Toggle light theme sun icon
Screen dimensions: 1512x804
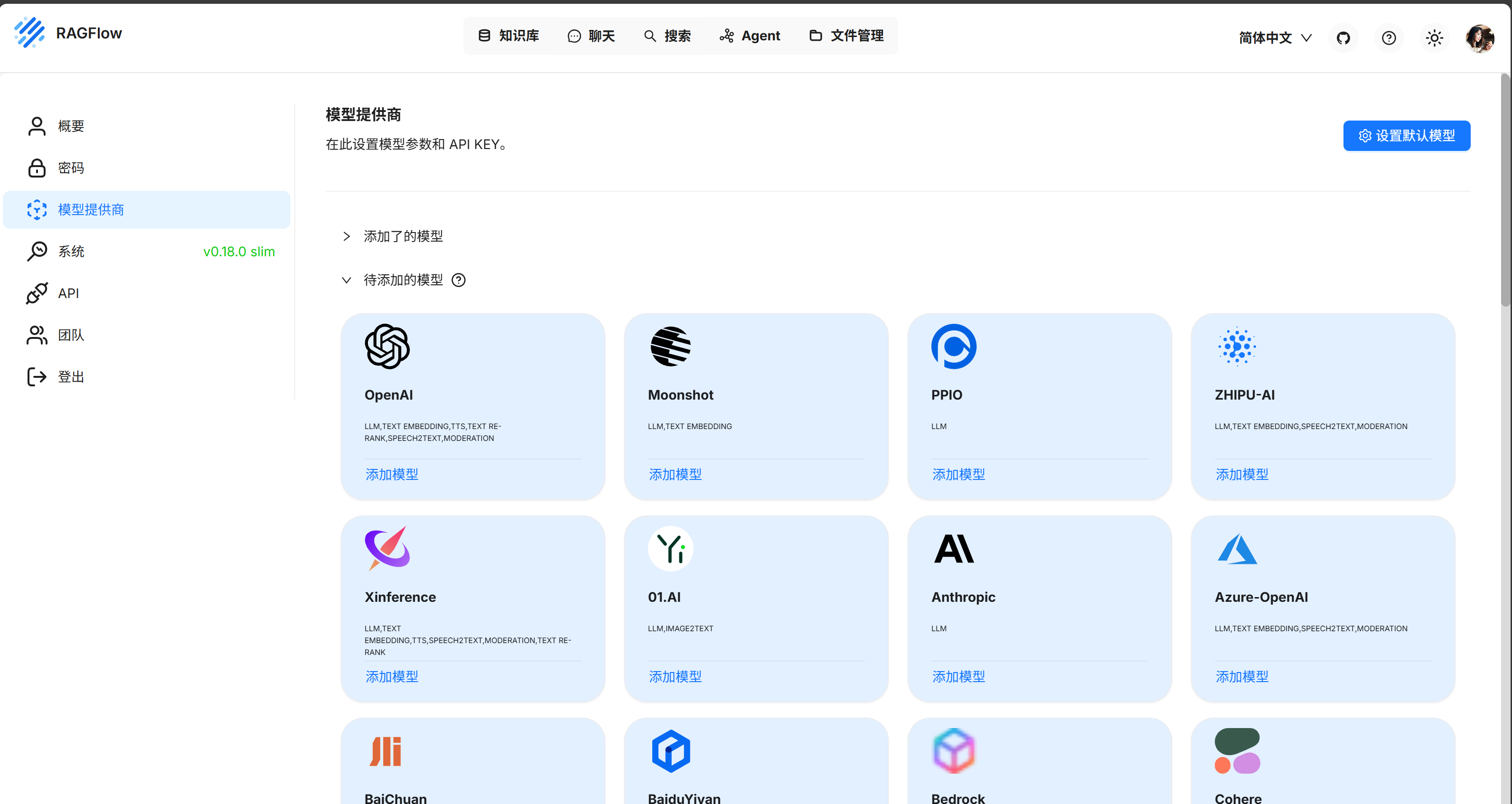click(1435, 38)
